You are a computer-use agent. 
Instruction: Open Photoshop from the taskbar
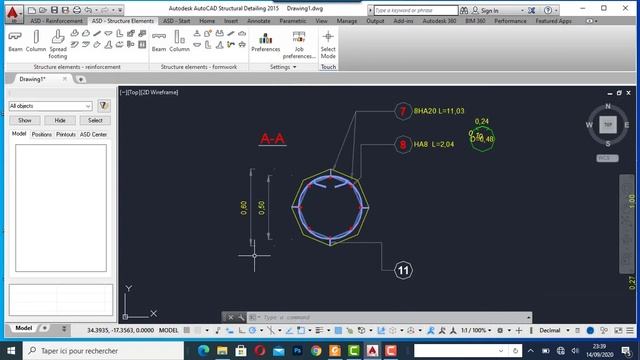298,351
